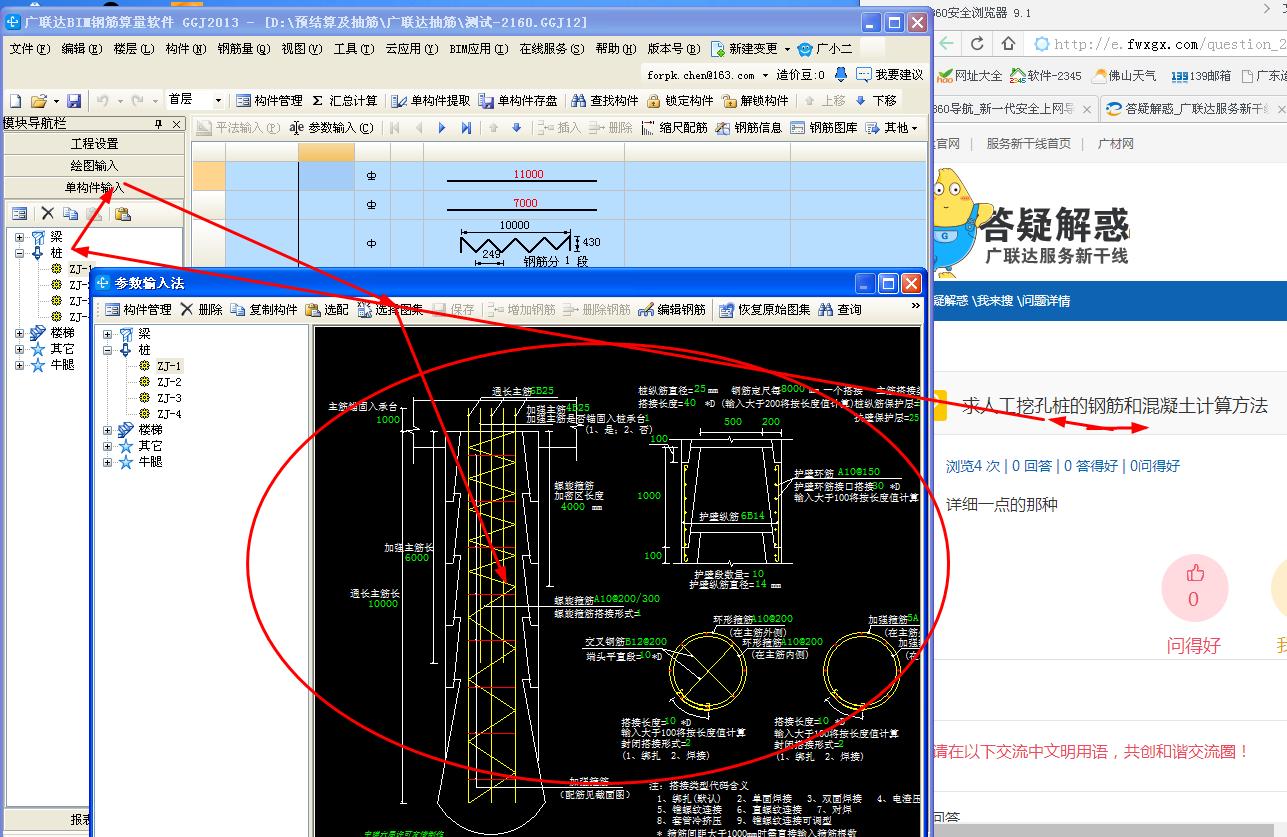
Task: Click browser address bar URL field
Action: click(x=1159, y=44)
